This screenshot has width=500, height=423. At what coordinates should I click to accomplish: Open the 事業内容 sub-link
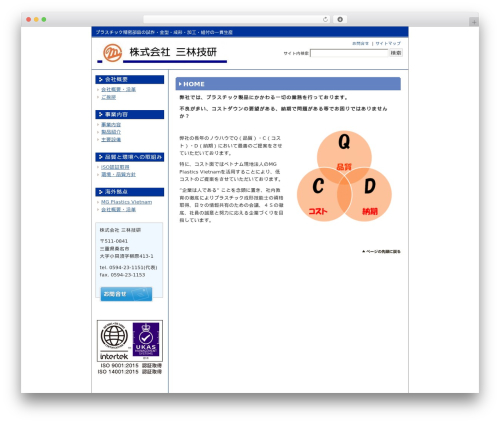(x=111, y=124)
